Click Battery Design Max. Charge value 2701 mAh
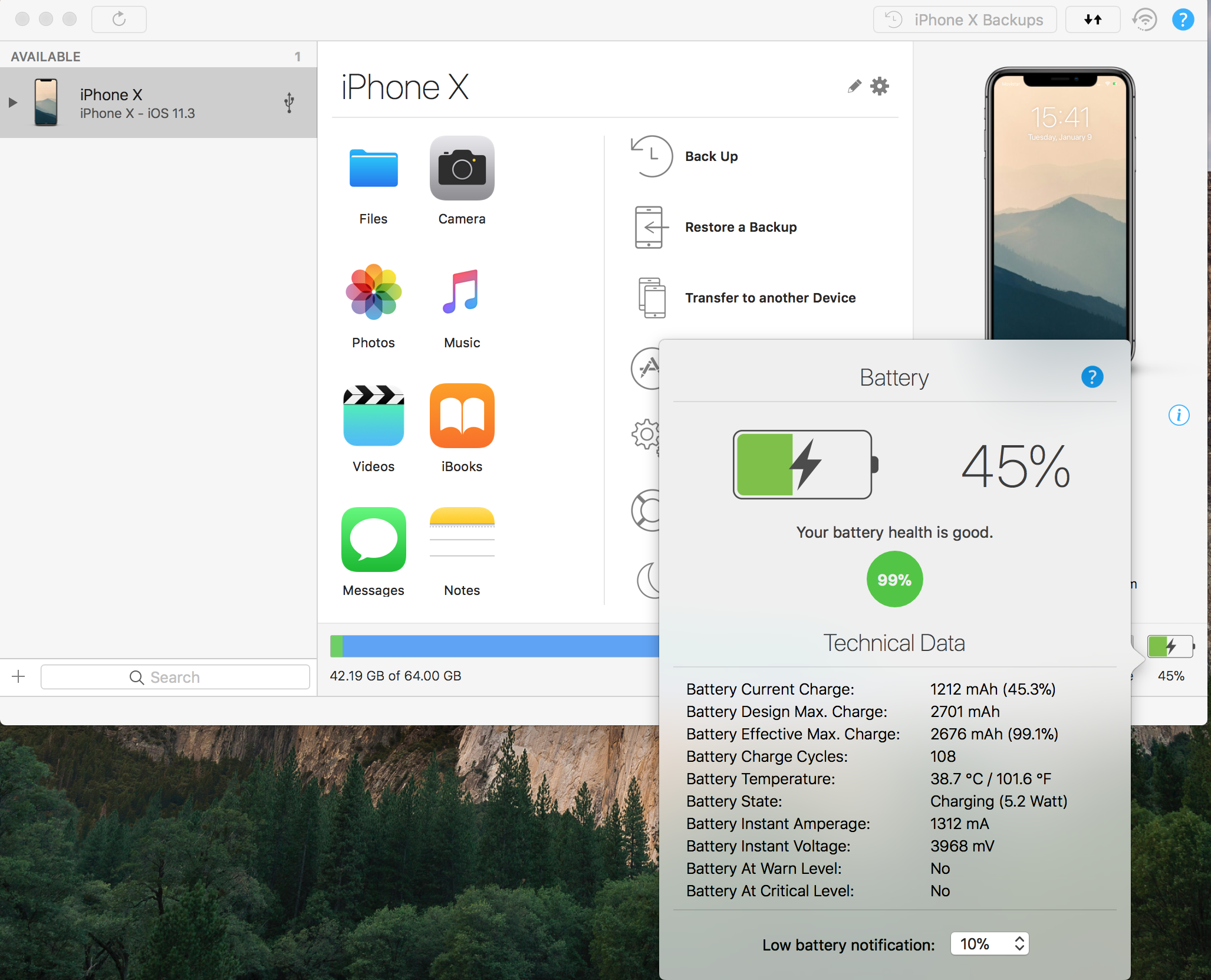This screenshot has width=1211, height=980. [x=965, y=711]
